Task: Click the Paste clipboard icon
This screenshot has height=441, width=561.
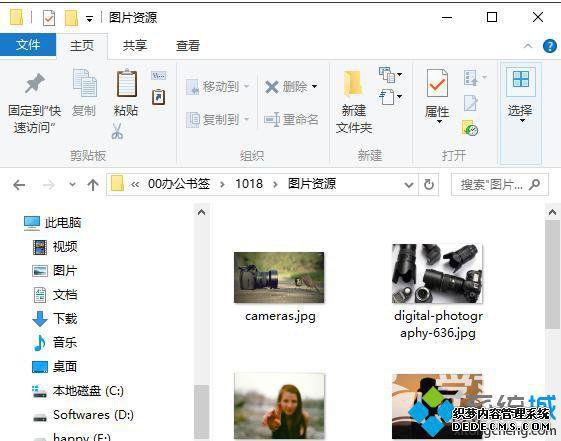Action: click(127, 83)
